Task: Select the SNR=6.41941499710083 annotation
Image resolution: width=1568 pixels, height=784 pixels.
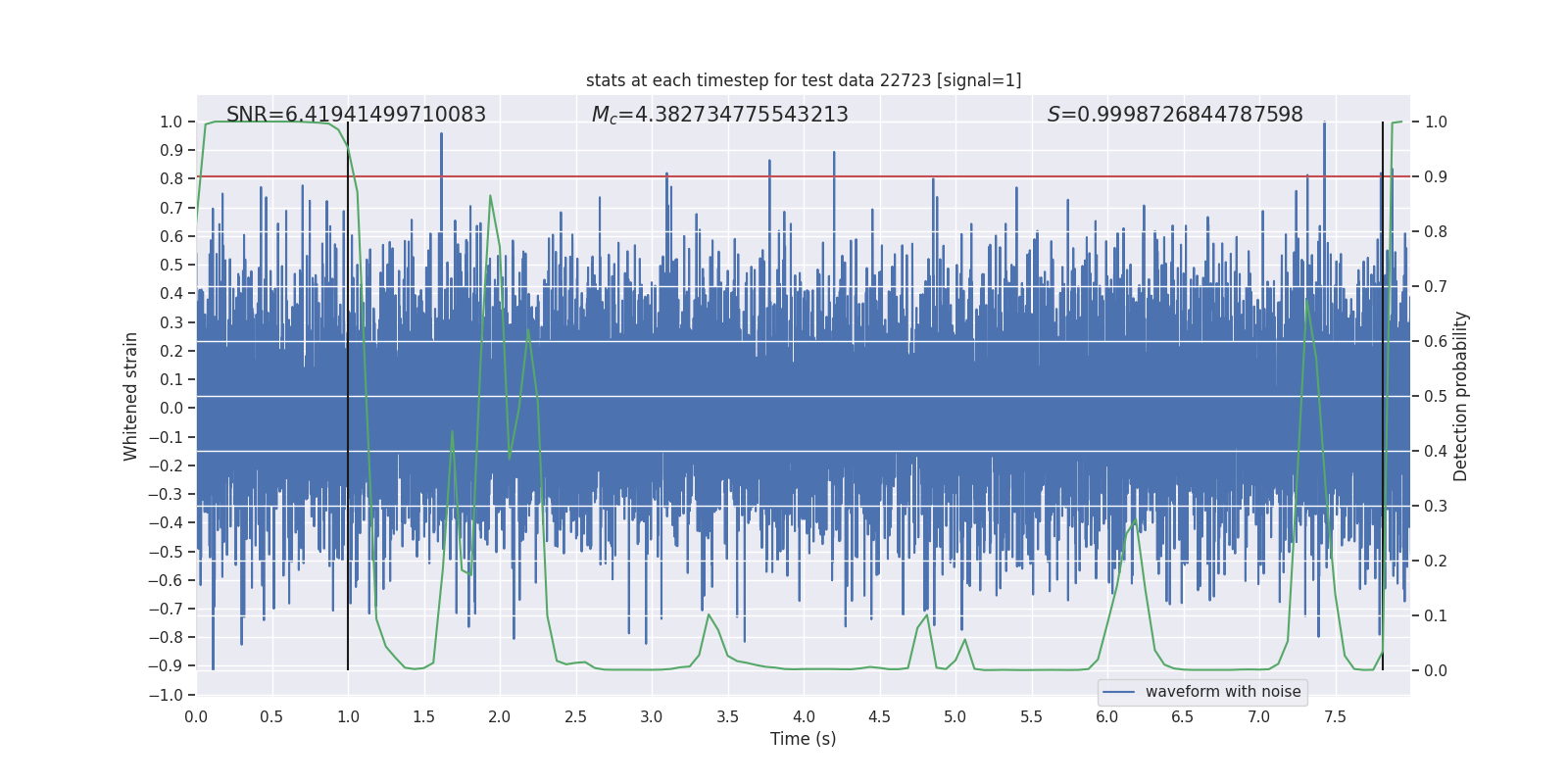Action: pos(356,115)
